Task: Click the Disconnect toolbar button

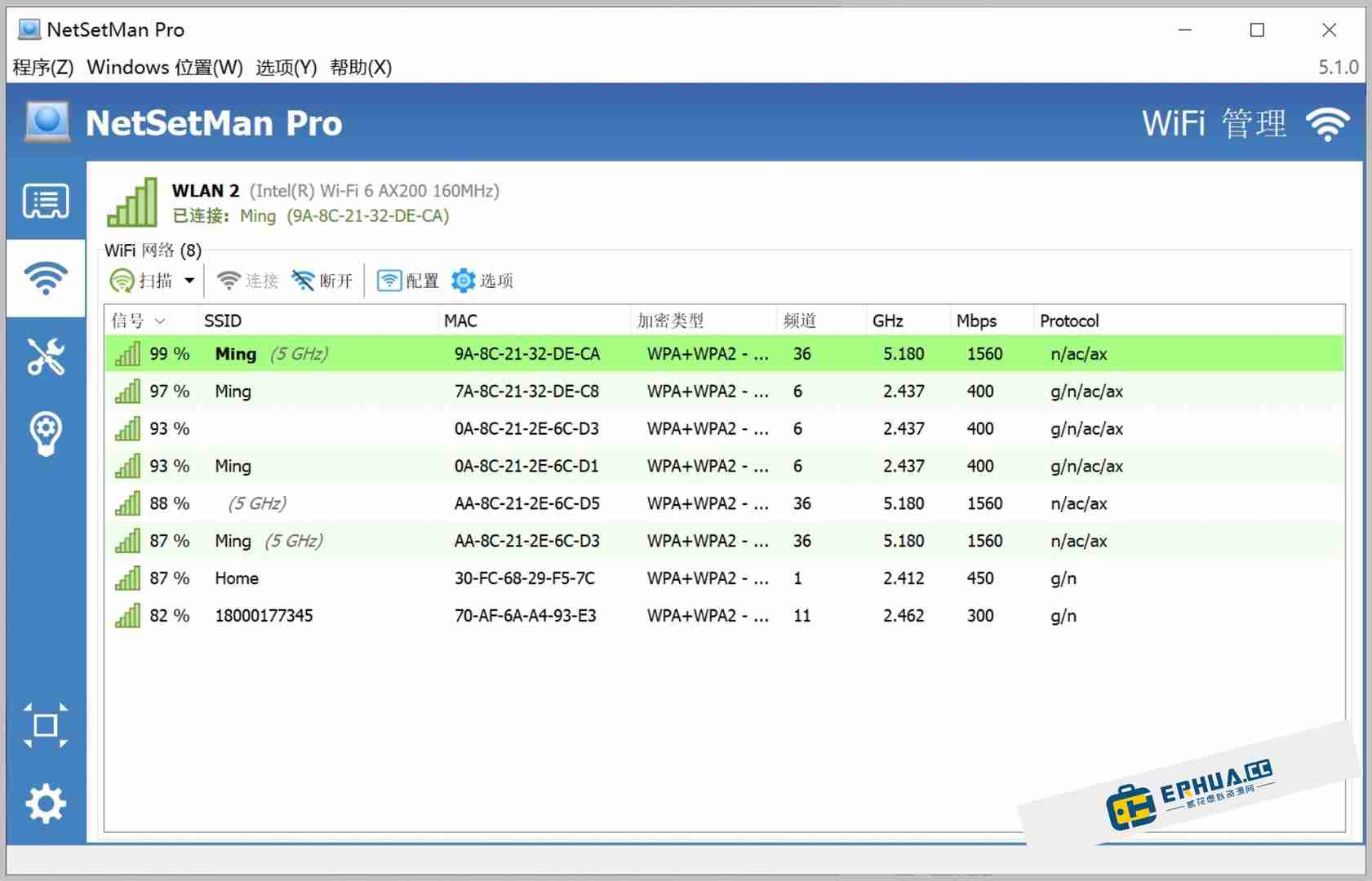Action: (x=322, y=281)
